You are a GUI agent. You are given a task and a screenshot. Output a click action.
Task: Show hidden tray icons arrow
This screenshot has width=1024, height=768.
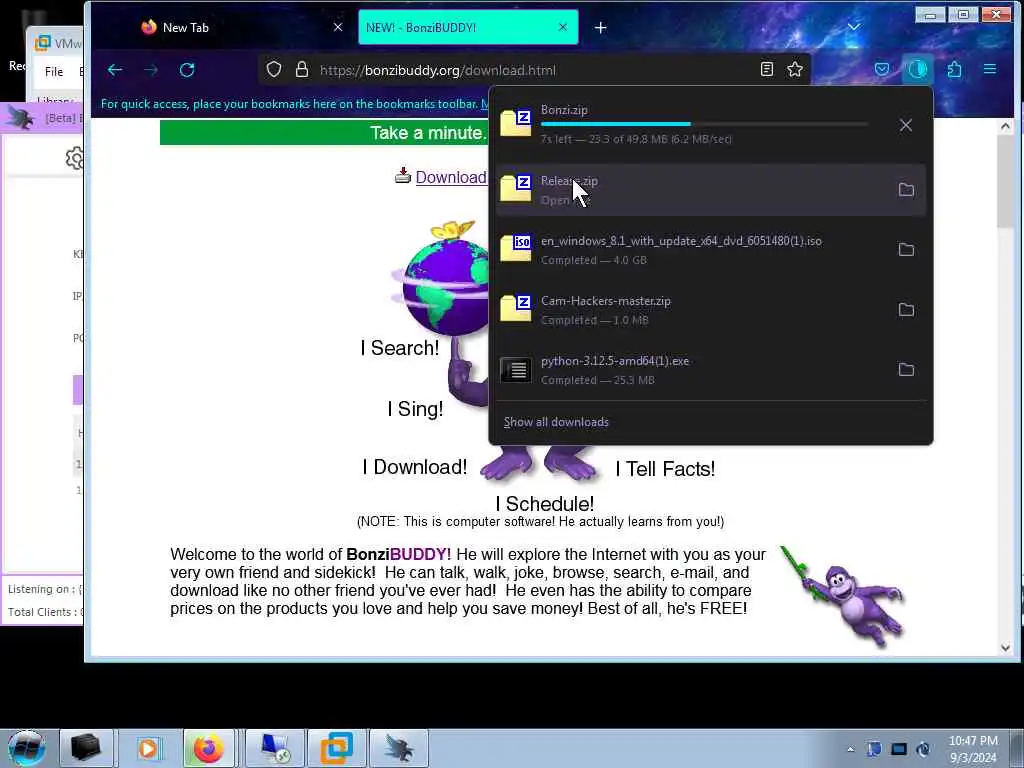(x=850, y=749)
